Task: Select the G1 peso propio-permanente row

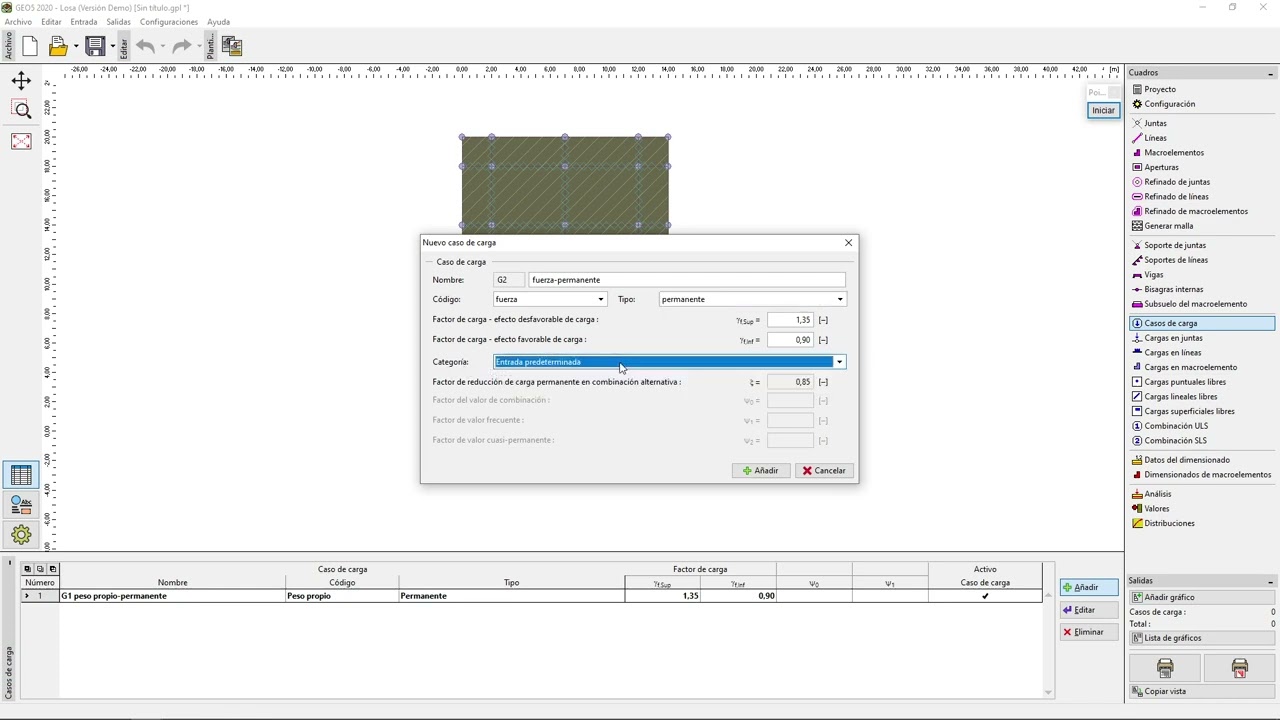Action: coord(532,596)
